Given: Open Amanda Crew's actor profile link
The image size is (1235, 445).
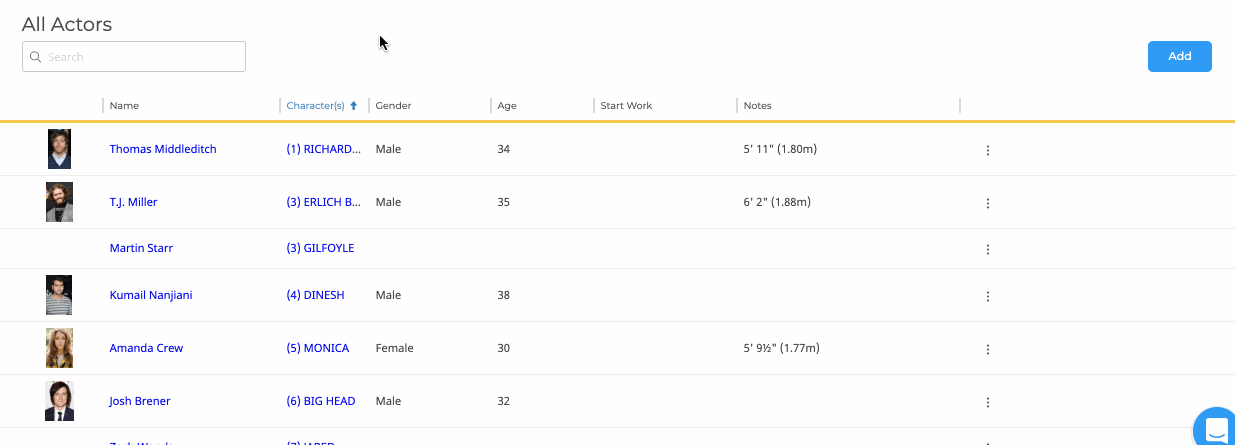Looking at the screenshot, I should (146, 348).
